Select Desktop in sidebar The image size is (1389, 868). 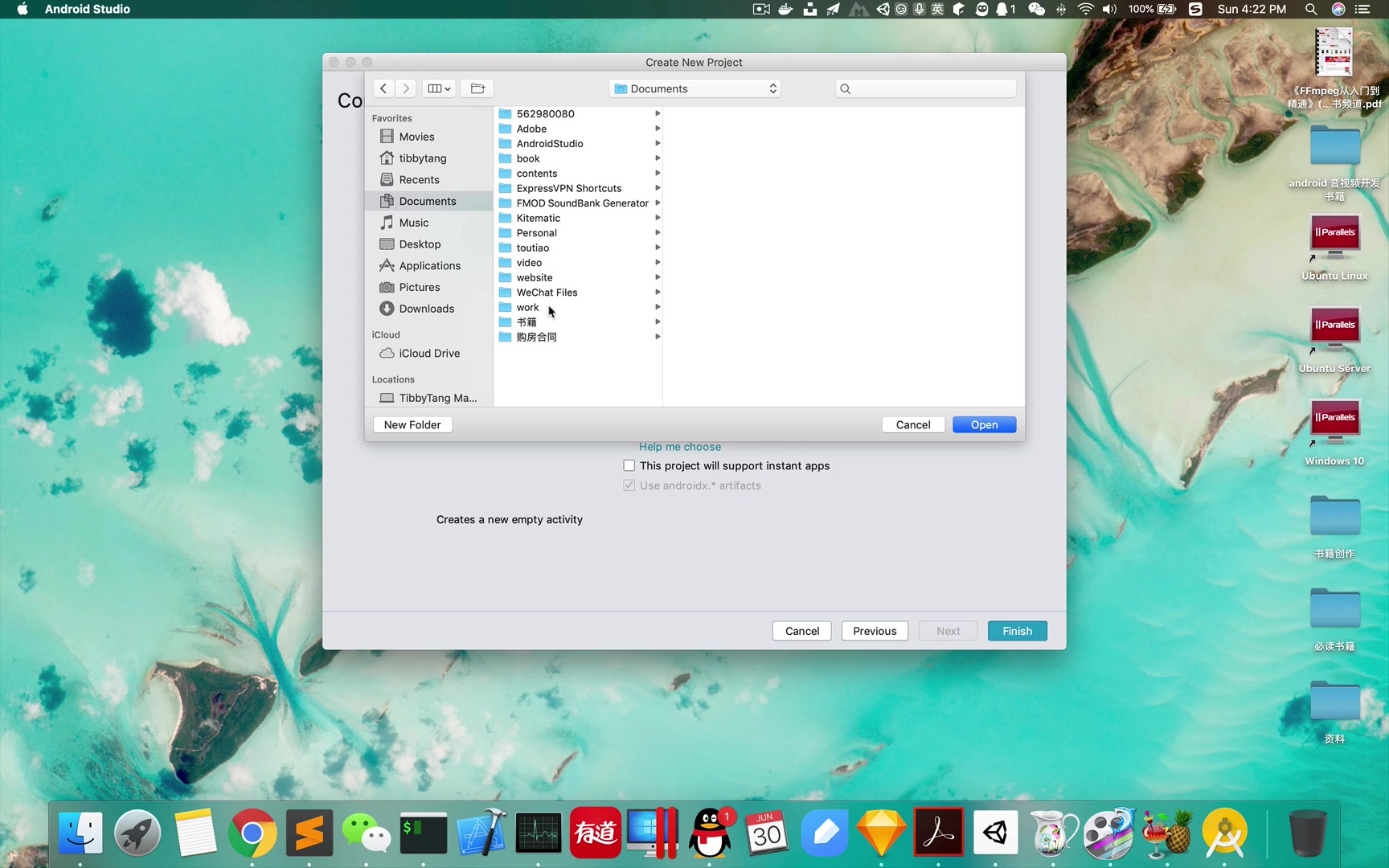[x=428, y=244]
